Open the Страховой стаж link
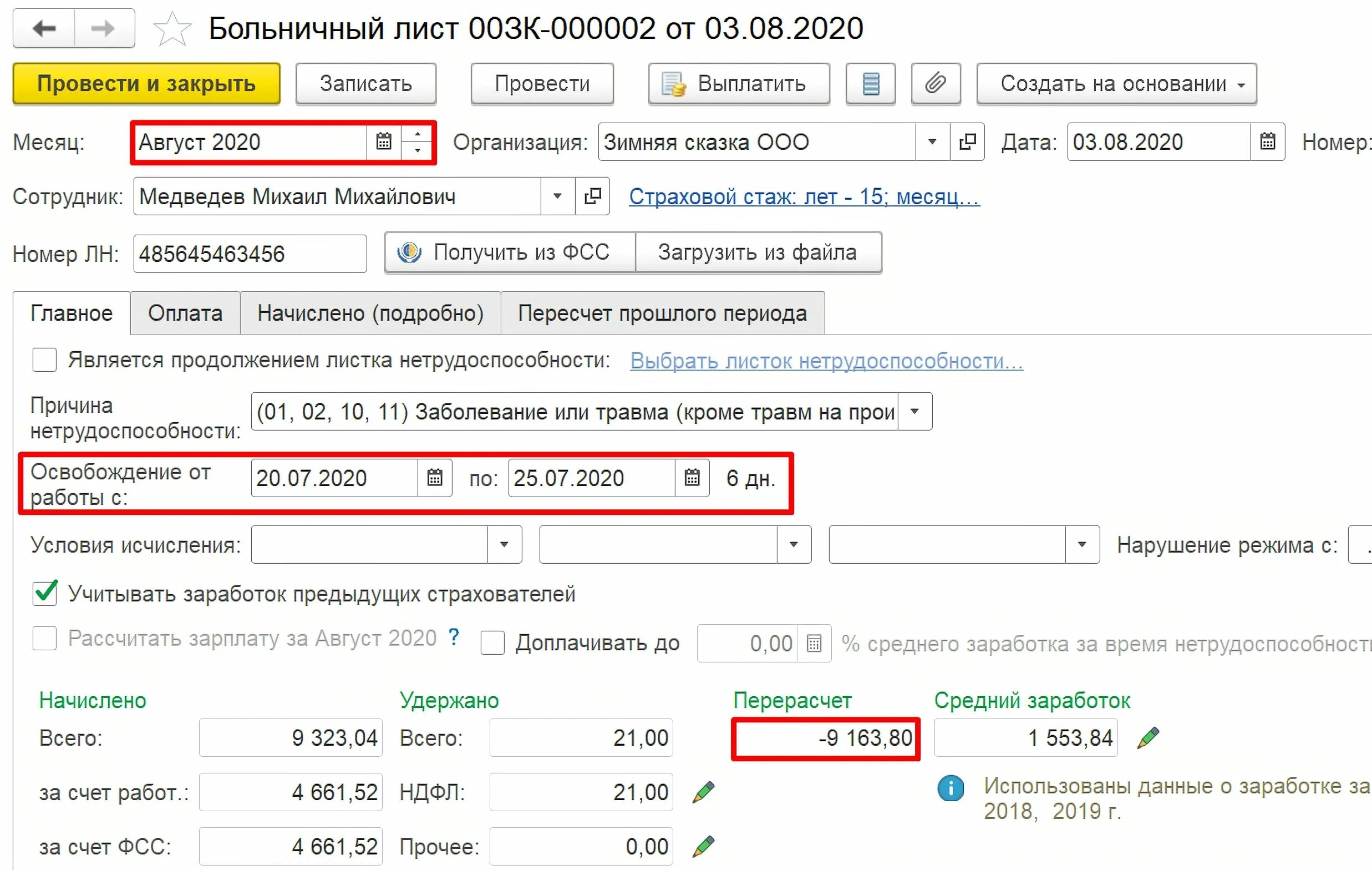Screen dimensions: 1372x870 (804, 196)
